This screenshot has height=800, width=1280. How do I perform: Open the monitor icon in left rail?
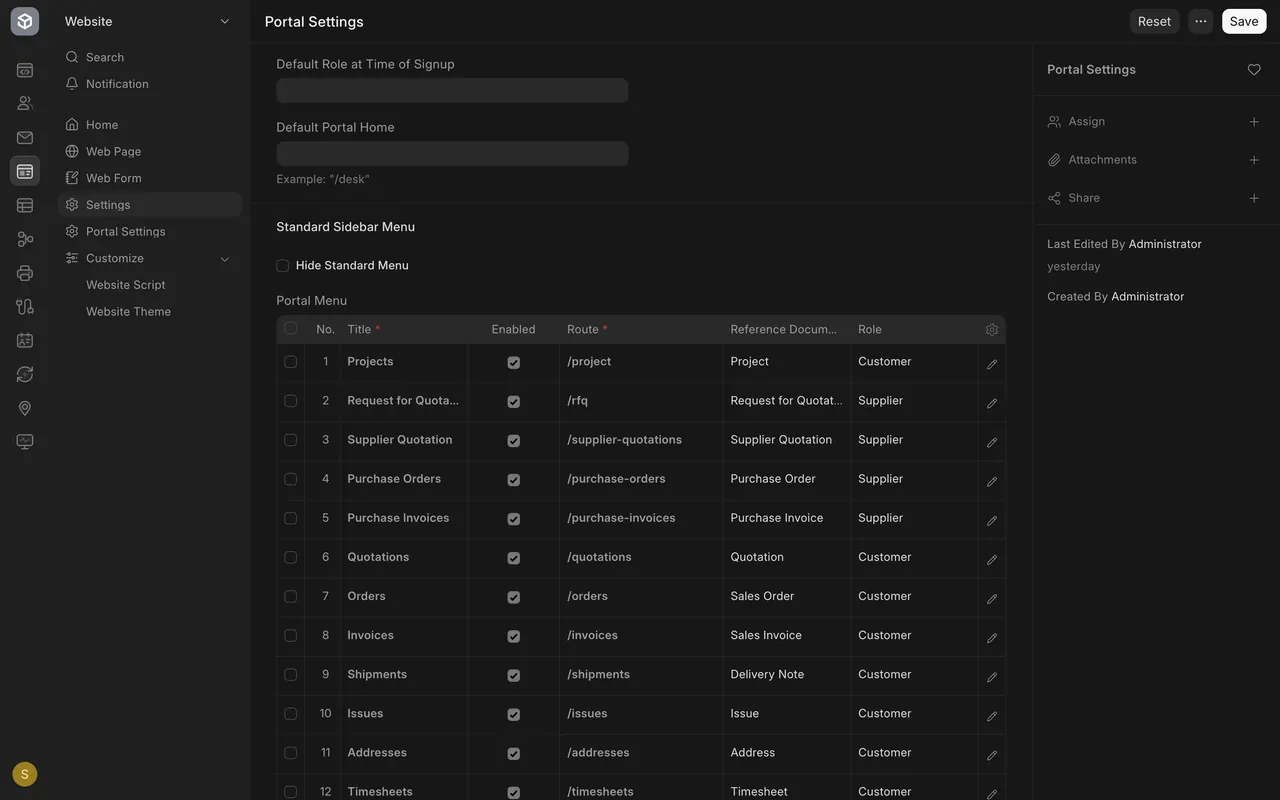(x=25, y=442)
